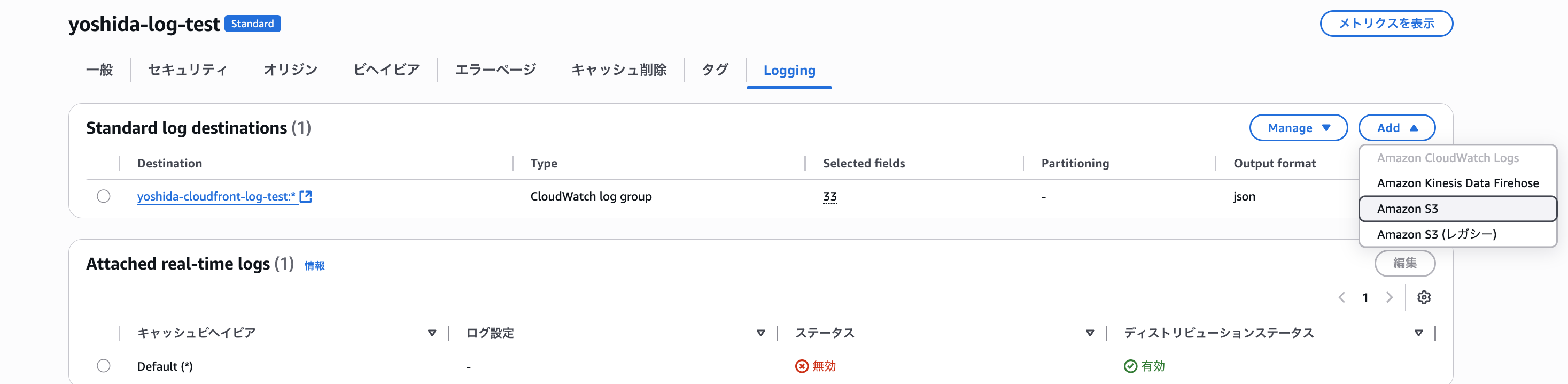Go to next page chevron
Image resolution: width=1568 pixels, height=384 pixels.
click(1389, 297)
